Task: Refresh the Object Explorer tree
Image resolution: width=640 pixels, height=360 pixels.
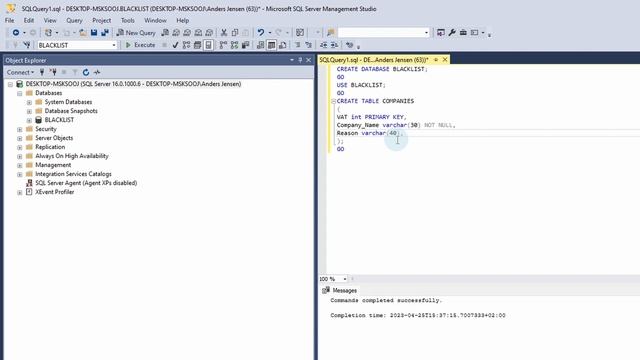Action: [x=86, y=72]
